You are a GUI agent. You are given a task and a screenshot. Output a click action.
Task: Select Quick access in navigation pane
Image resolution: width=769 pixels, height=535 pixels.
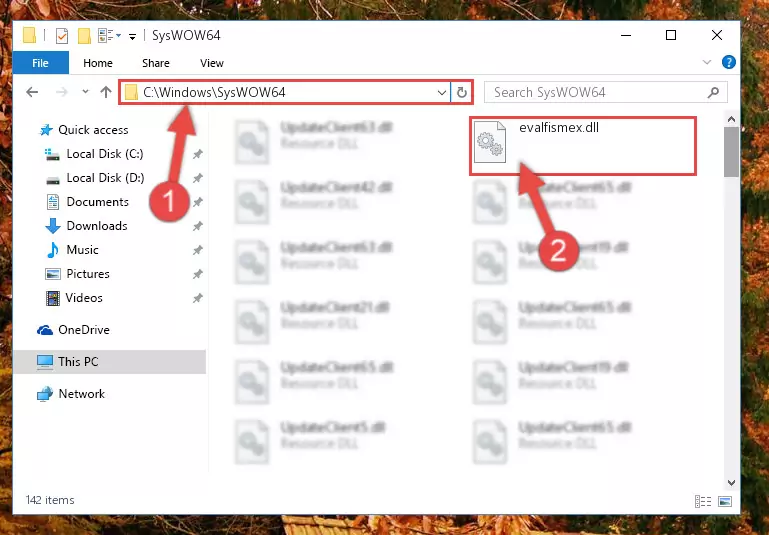coord(93,130)
